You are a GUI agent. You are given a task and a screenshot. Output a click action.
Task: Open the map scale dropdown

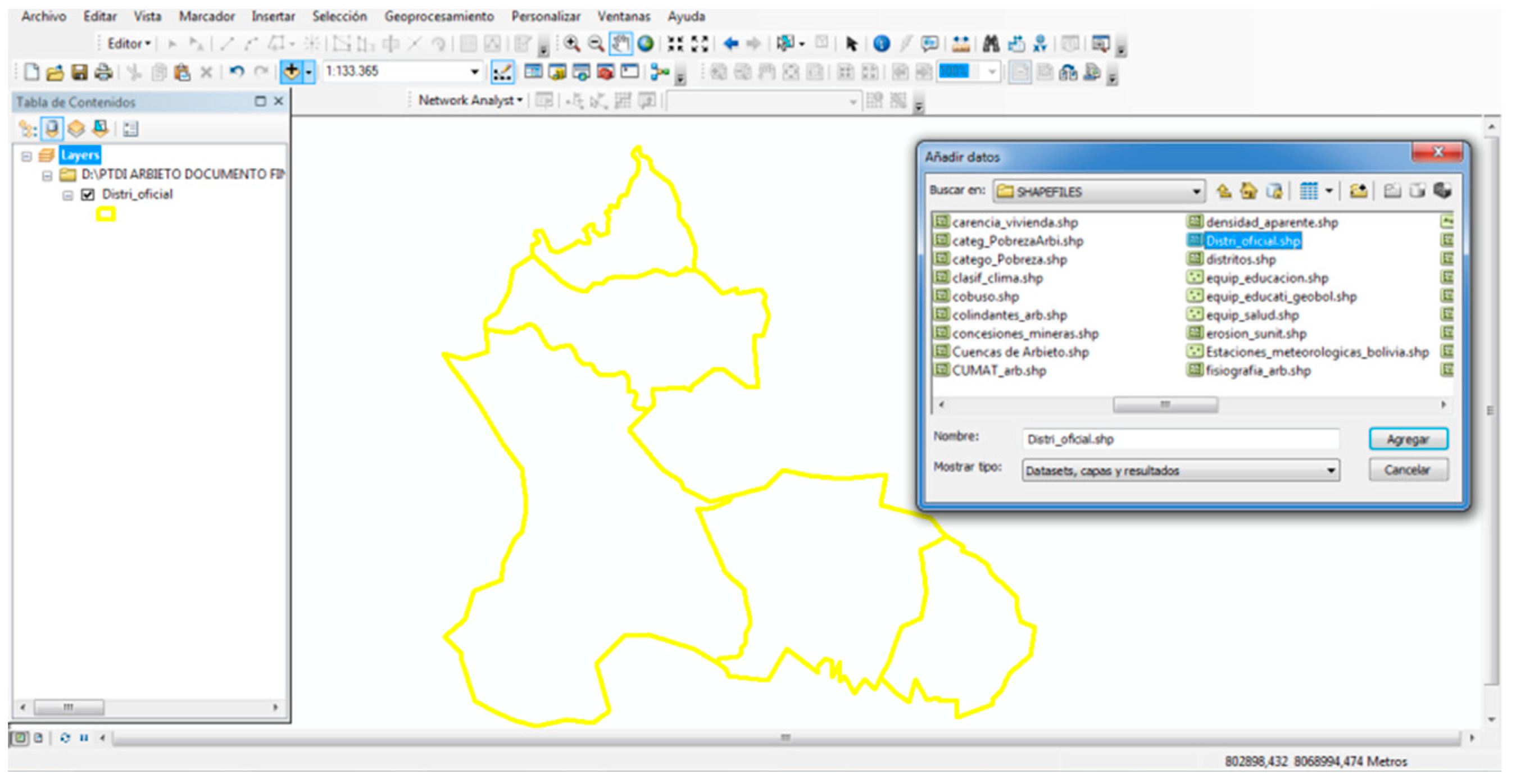(474, 72)
